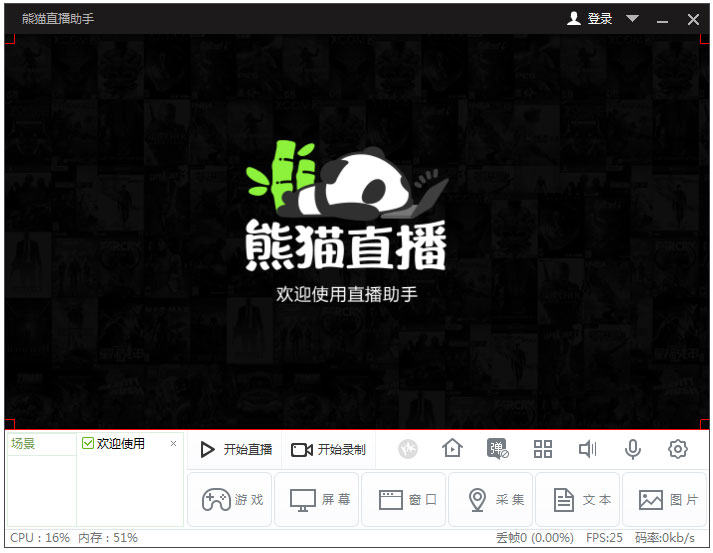Image resolution: width=713 pixels, height=553 pixels.
Task: Click the 码率:0kb/s status text
Action: [x=665, y=538]
